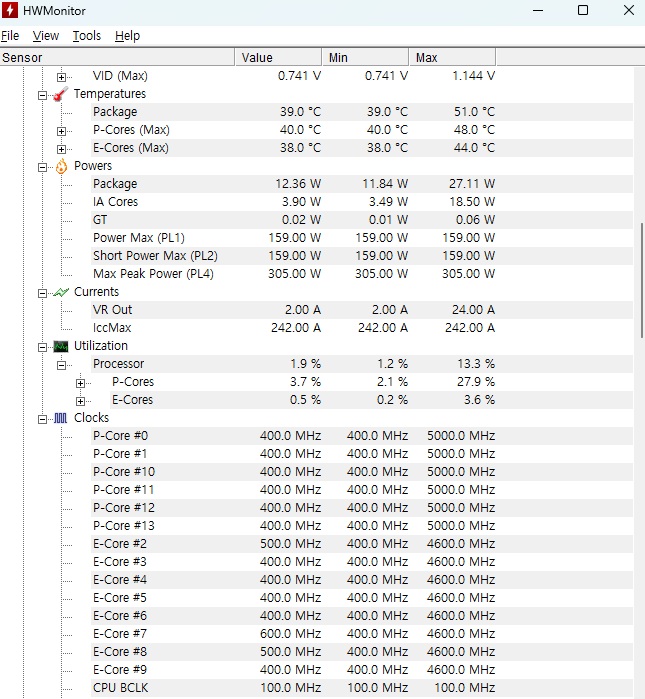Expand the VID (Max) row
645x699 pixels.
point(62,77)
